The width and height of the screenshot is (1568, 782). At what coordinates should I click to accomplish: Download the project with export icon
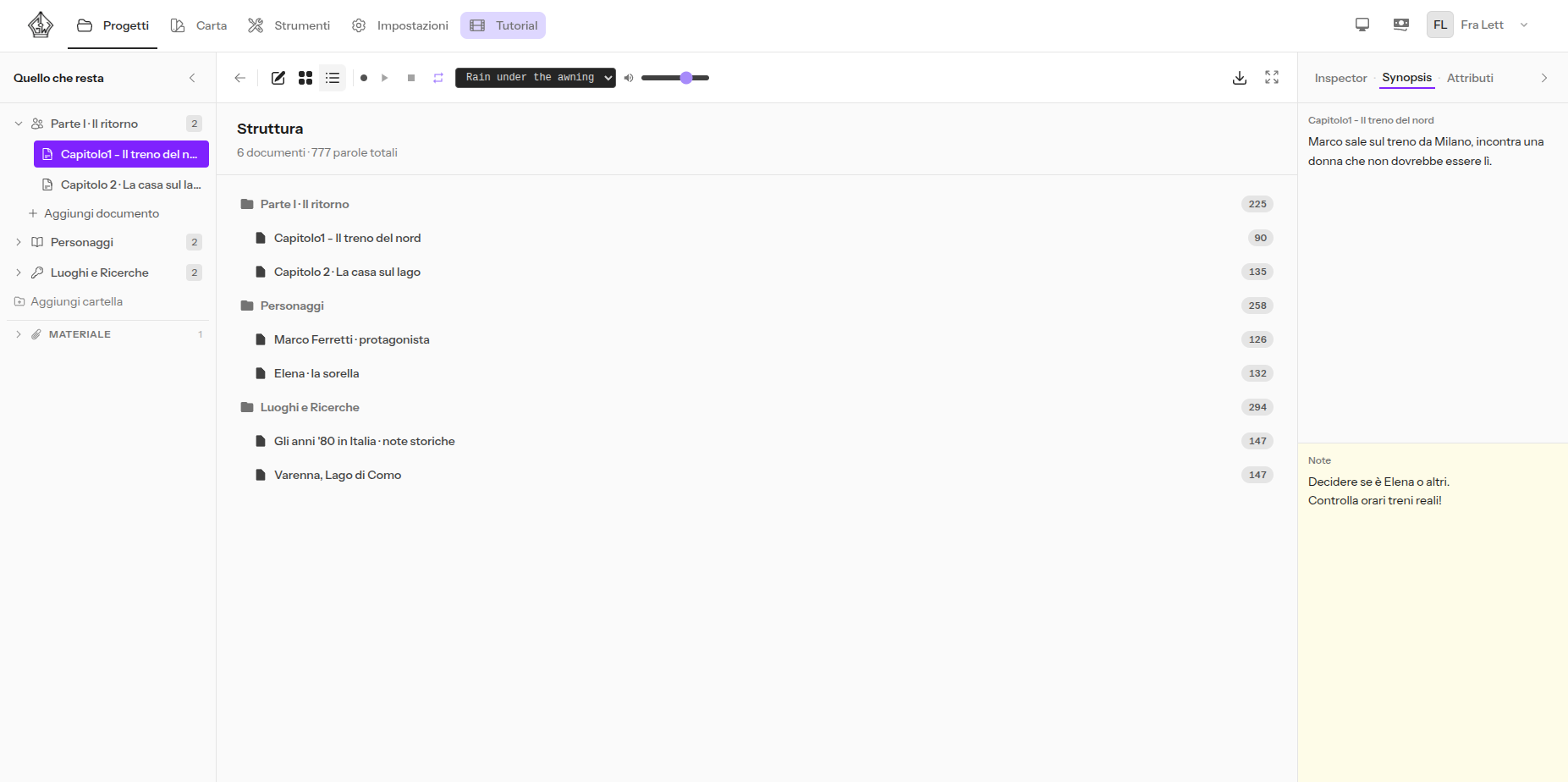point(1240,78)
